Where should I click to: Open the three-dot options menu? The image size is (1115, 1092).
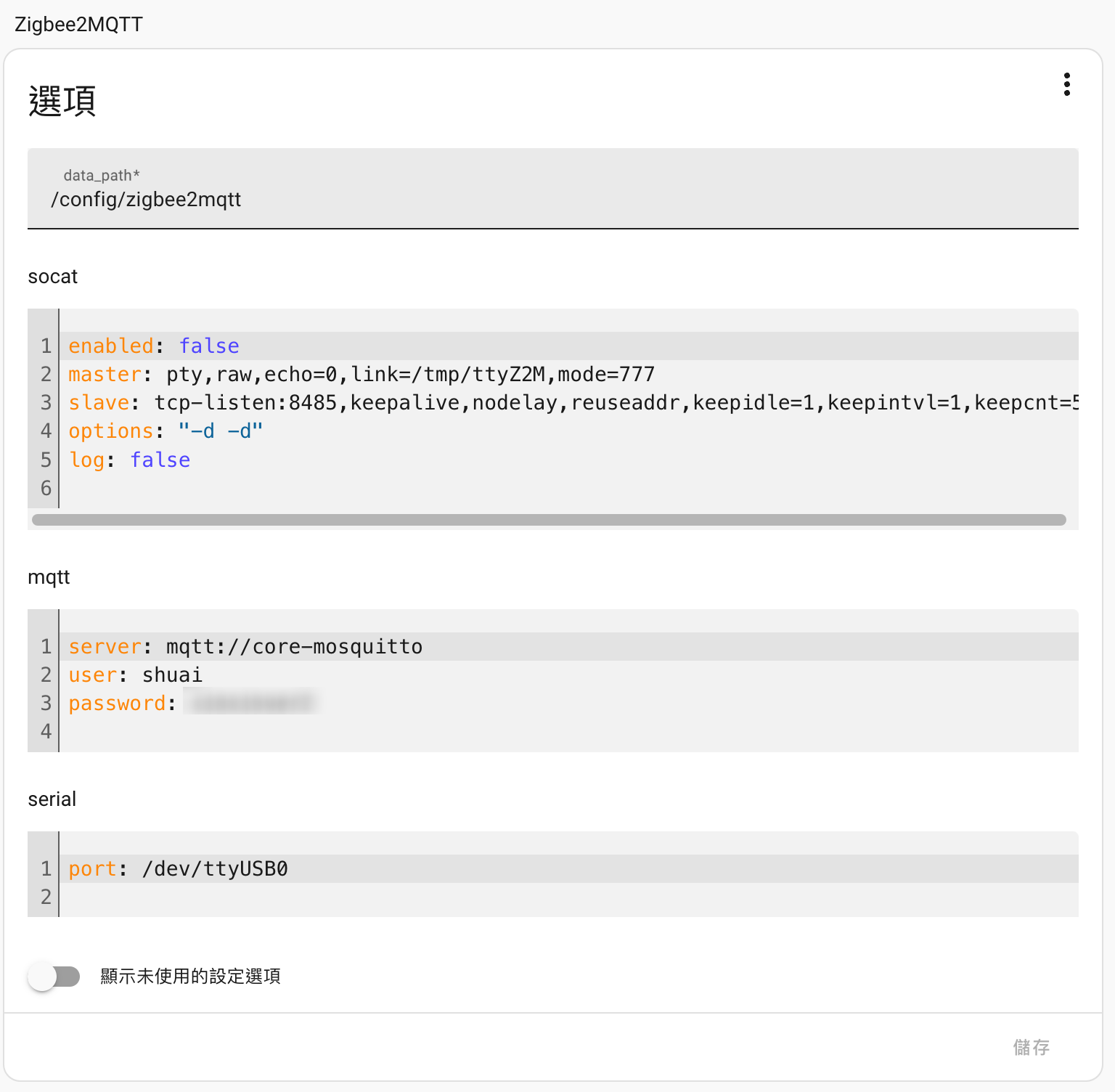[x=1066, y=84]
